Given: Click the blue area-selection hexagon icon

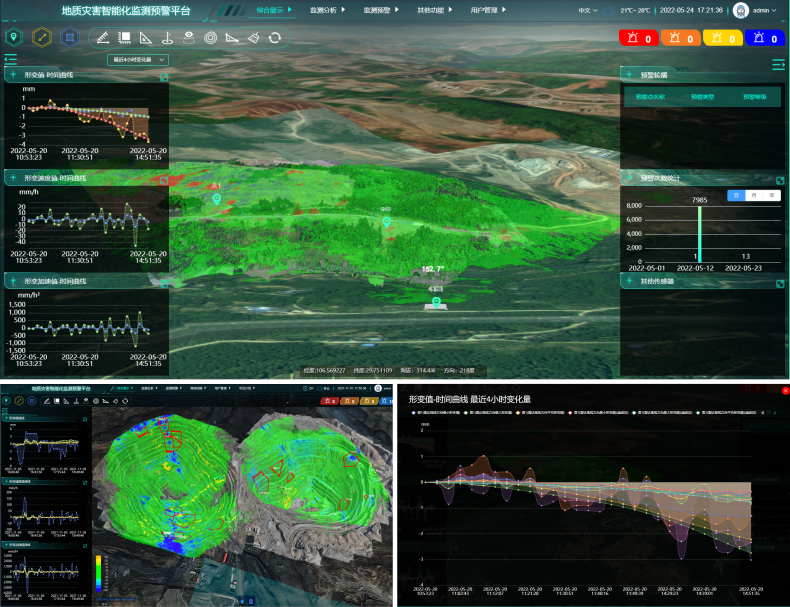Looking at the screenshot, I should (69, 38).
